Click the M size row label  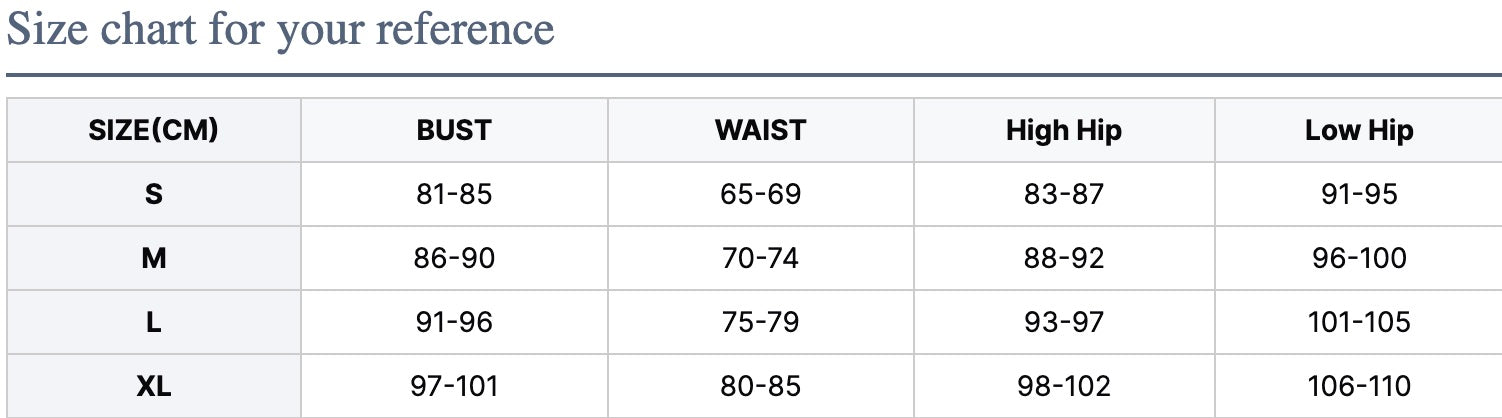(x=153, y=258)
